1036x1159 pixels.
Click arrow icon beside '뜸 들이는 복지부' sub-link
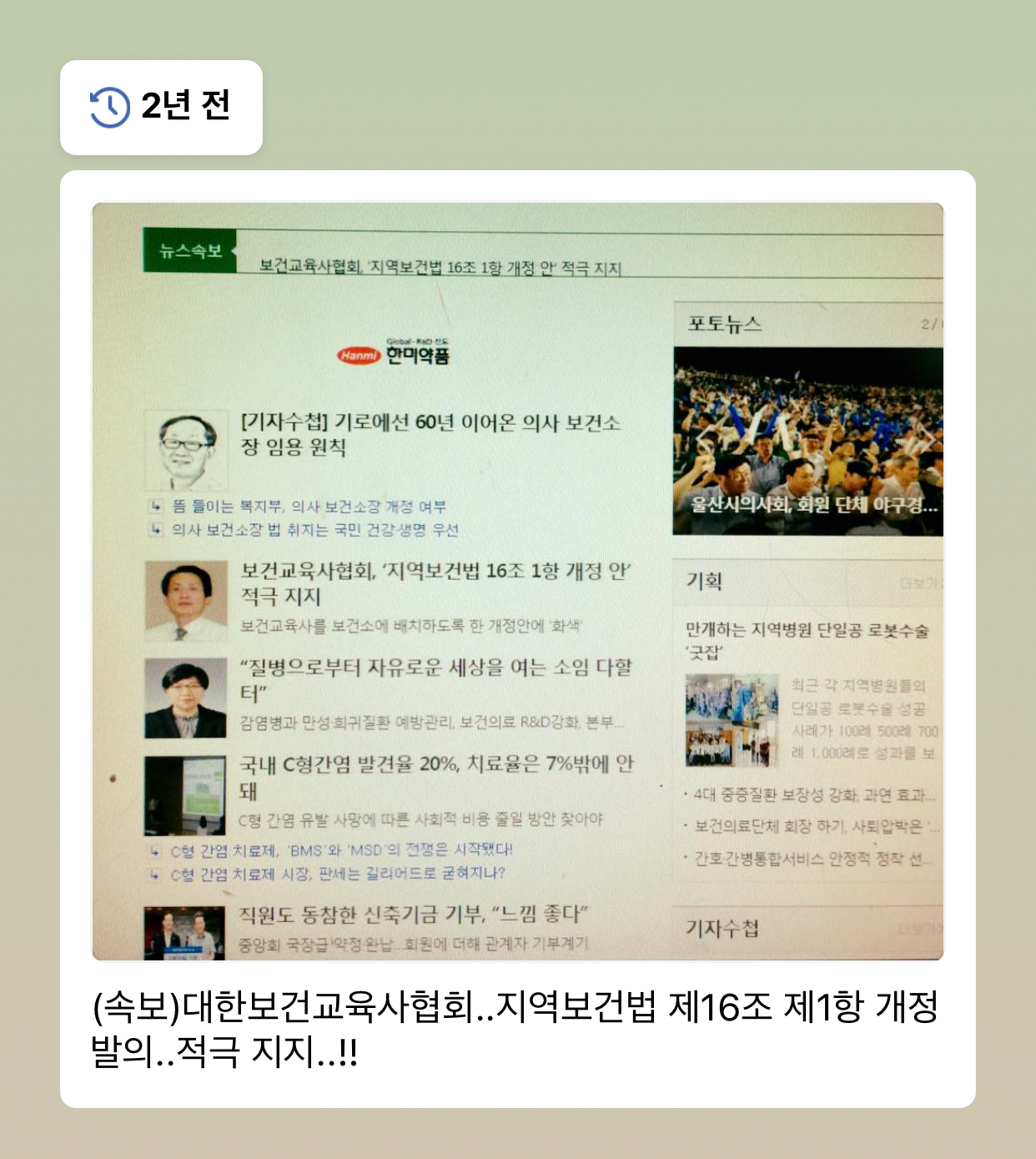coord(156,506)
